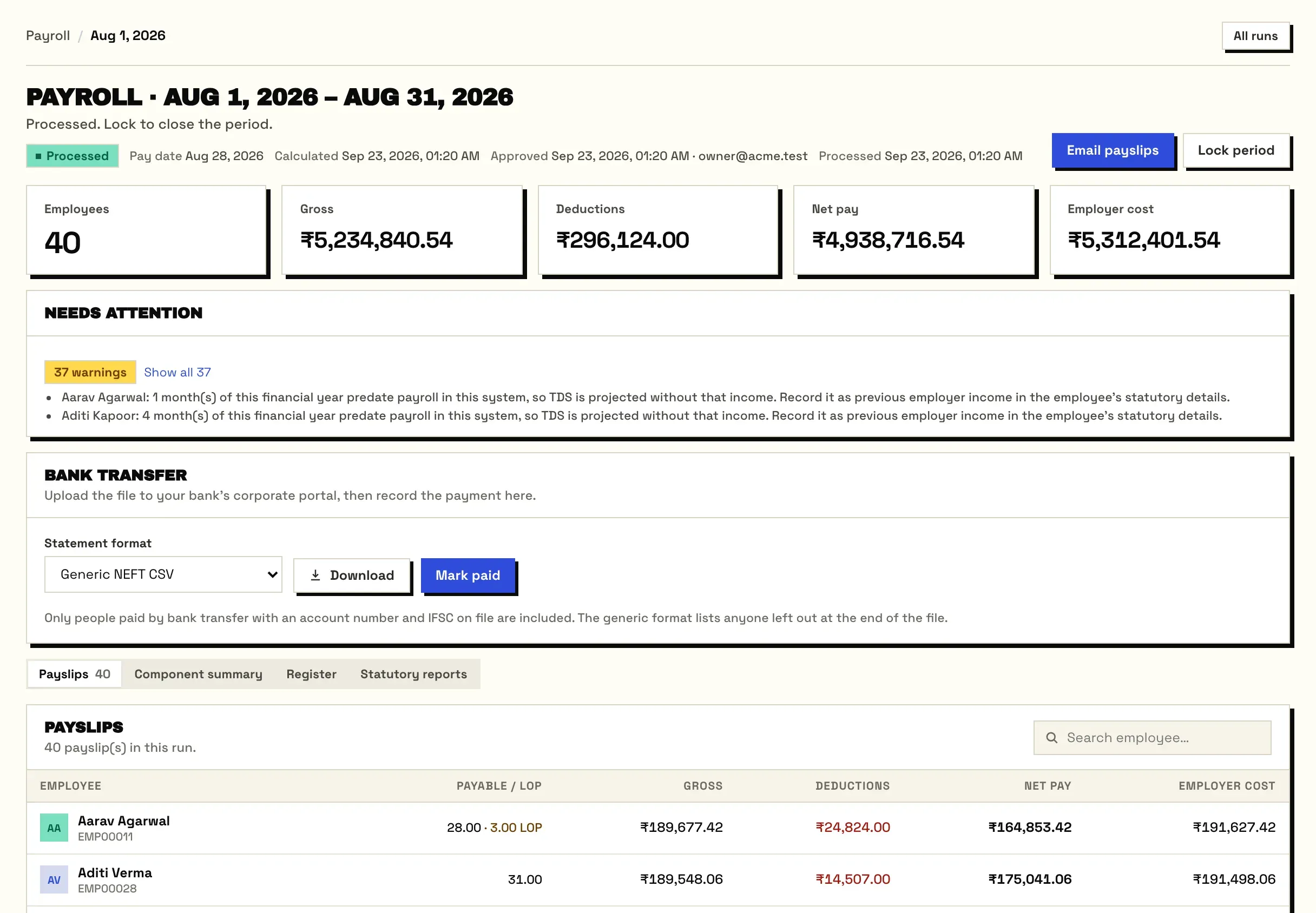Click the Gross ₹5,234,840.54 card

tap(402, 230)
